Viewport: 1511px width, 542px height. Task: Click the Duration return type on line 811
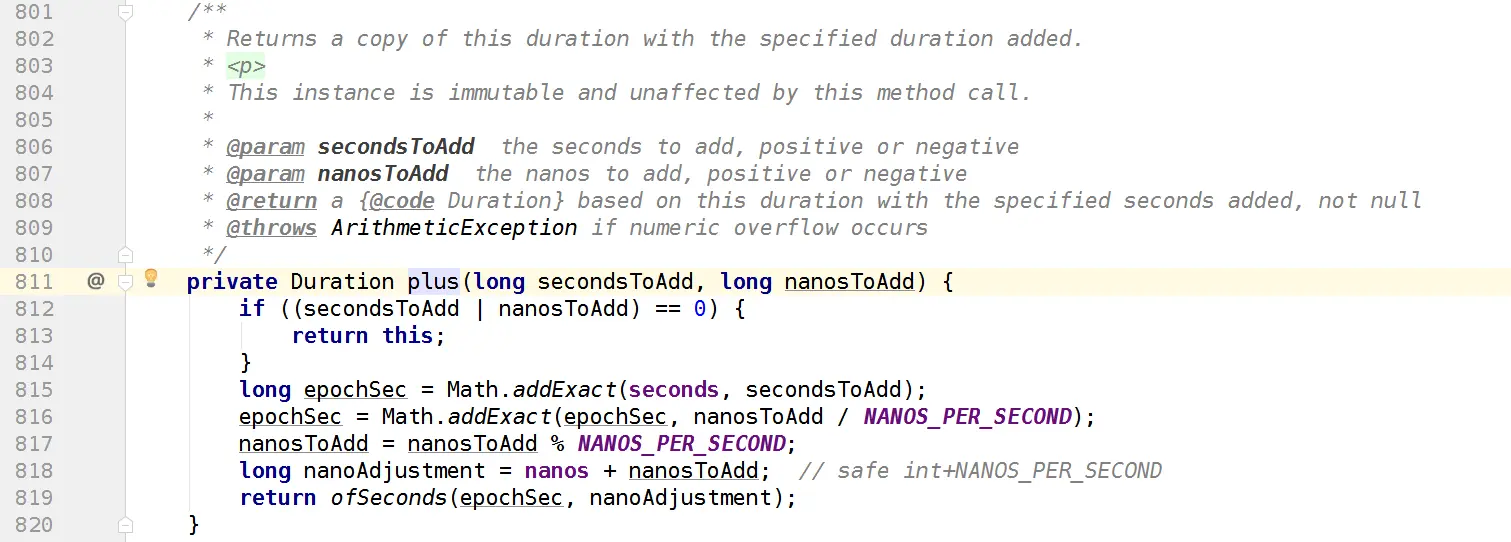(x=342, y=282)
